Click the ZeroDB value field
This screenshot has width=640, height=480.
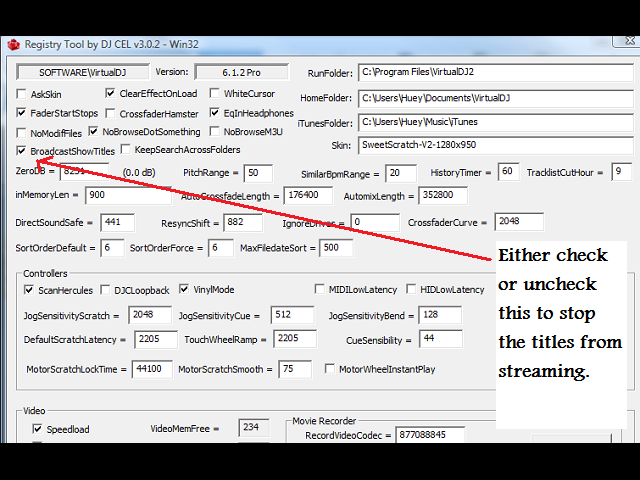[84, 172]
